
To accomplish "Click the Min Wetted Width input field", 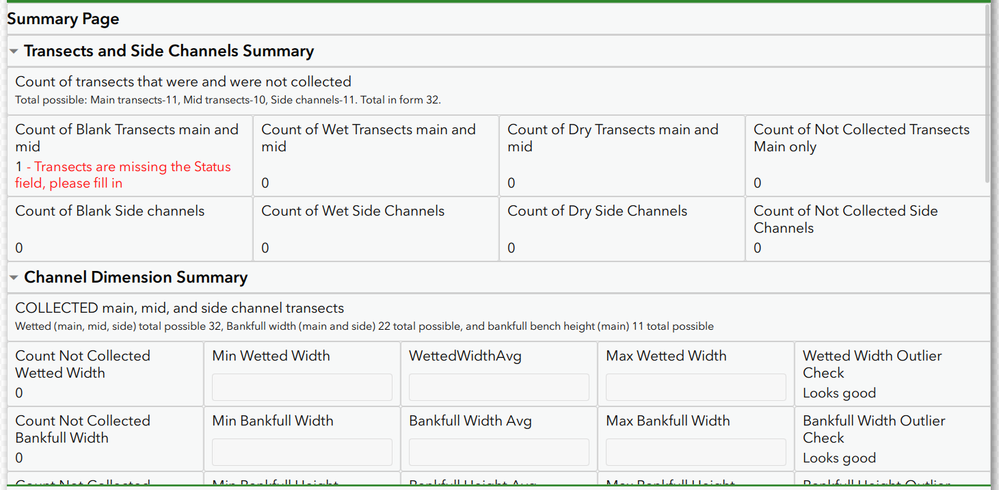I will pos(302,387).
